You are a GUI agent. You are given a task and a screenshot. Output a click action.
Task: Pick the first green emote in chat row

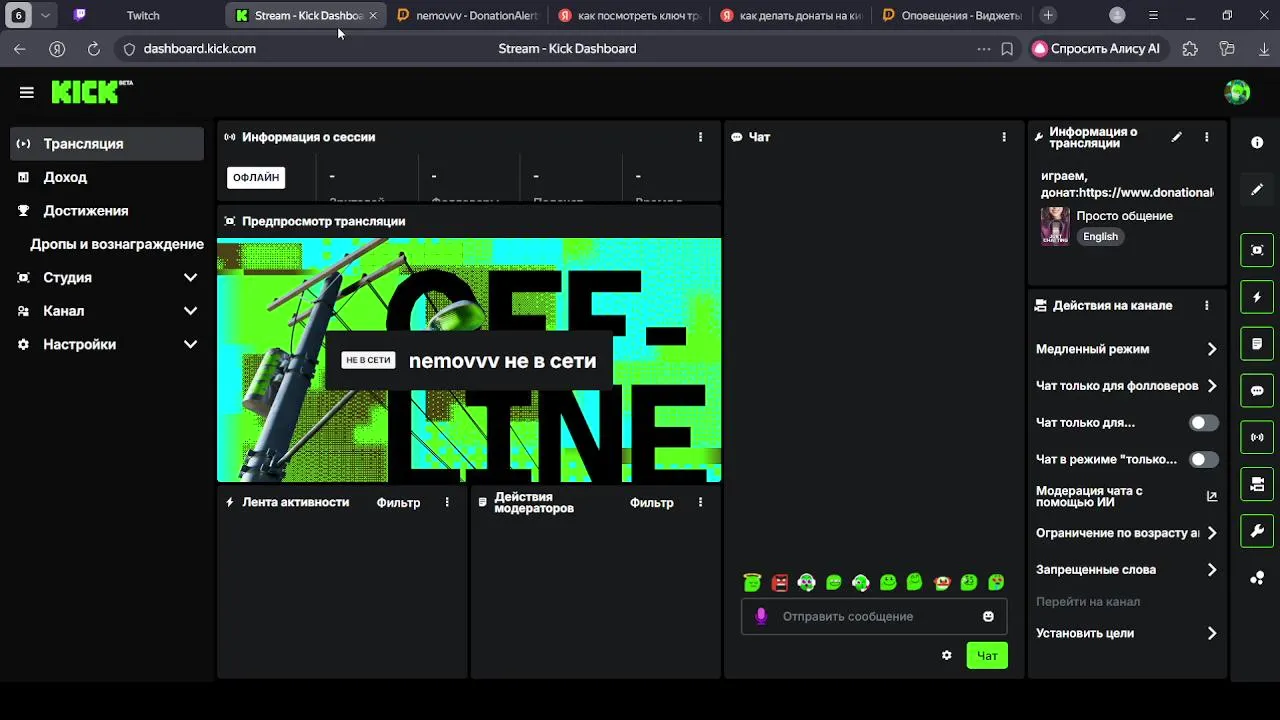[x=753, y=582]
